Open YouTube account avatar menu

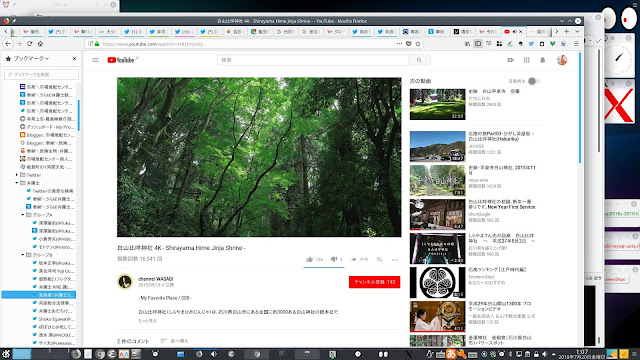pyautogui.click(x=562, y=60)
